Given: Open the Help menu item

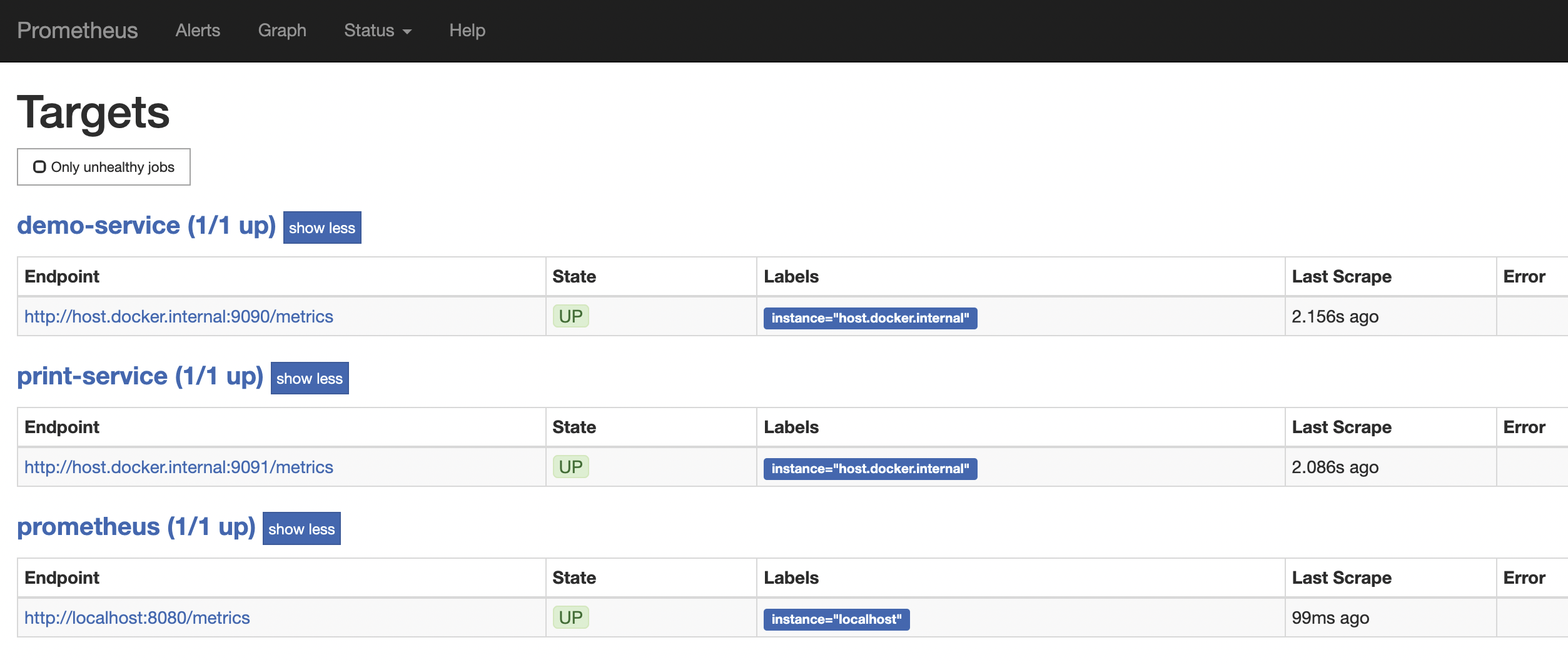Looking at the screenshot, I should click(467, 31).
